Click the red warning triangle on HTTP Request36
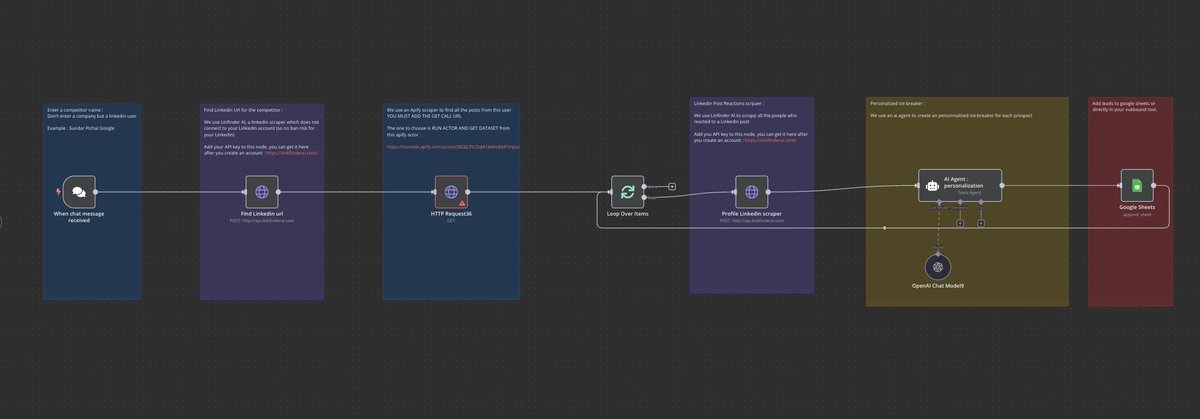Screen dimensions: 1200x419 461,202
